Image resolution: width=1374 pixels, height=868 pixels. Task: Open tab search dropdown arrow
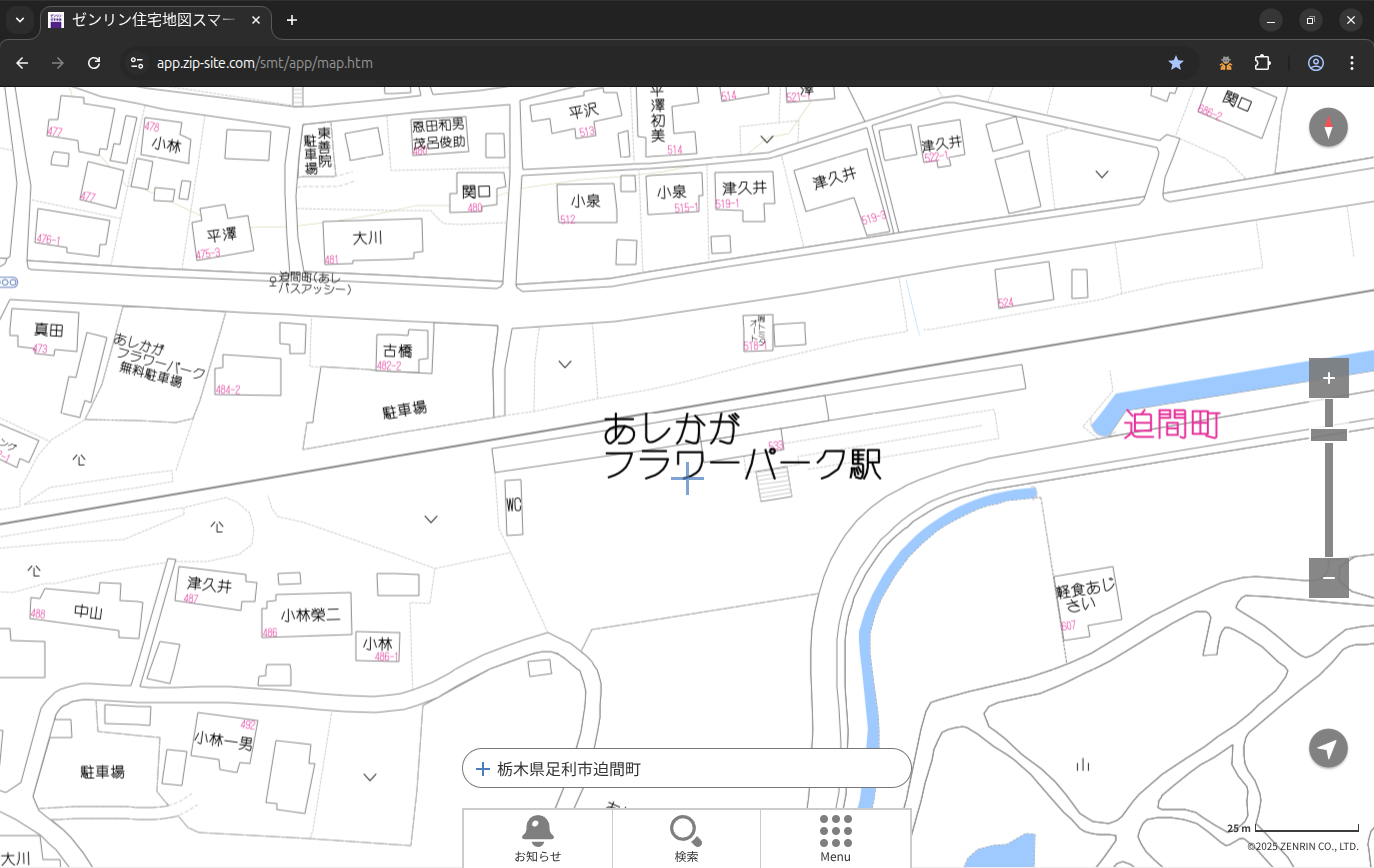click(x=19, y=20)
